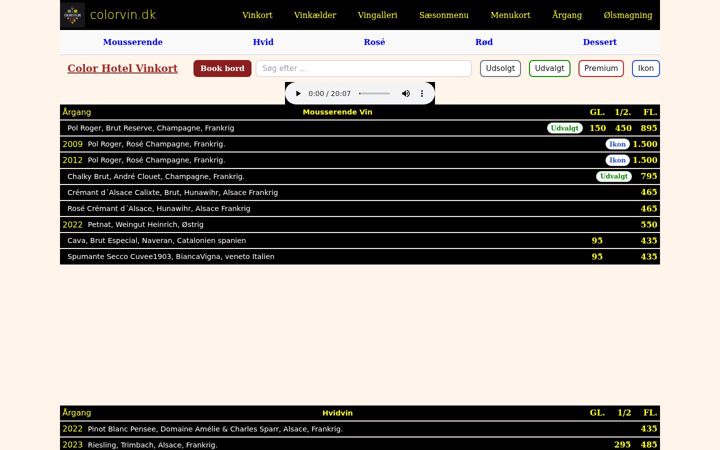Jump to Rosé wine section
Screen dimensions: 720x450
click(x=374, y=42)
